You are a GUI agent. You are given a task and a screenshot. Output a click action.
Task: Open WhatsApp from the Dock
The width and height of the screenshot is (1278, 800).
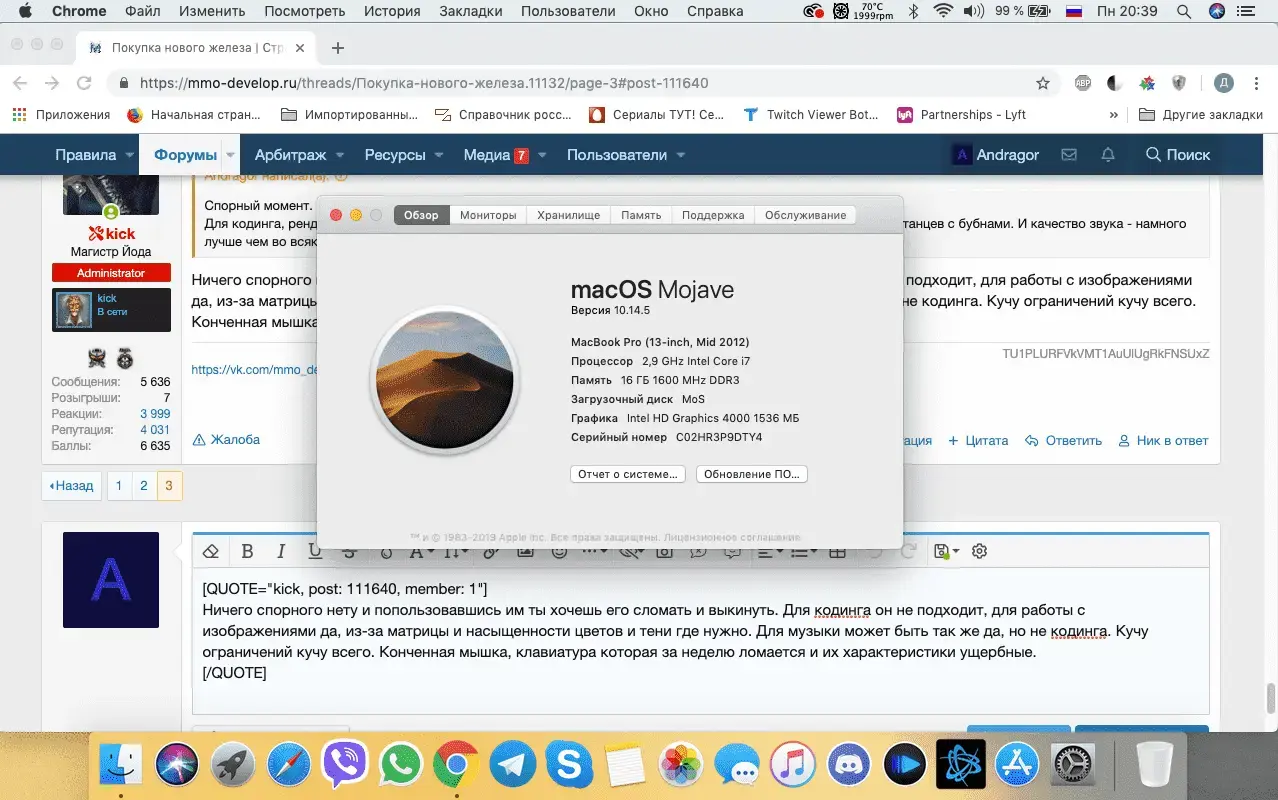401,765
